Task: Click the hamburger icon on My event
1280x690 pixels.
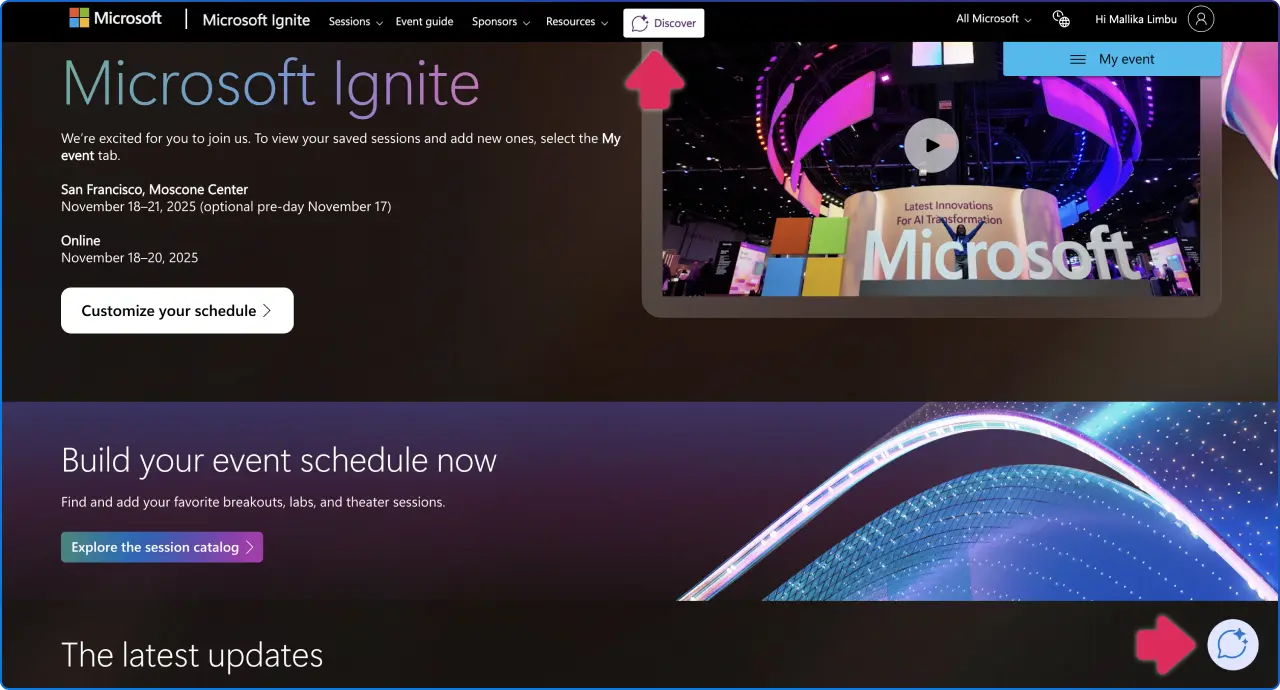Action: point(1079,59)
